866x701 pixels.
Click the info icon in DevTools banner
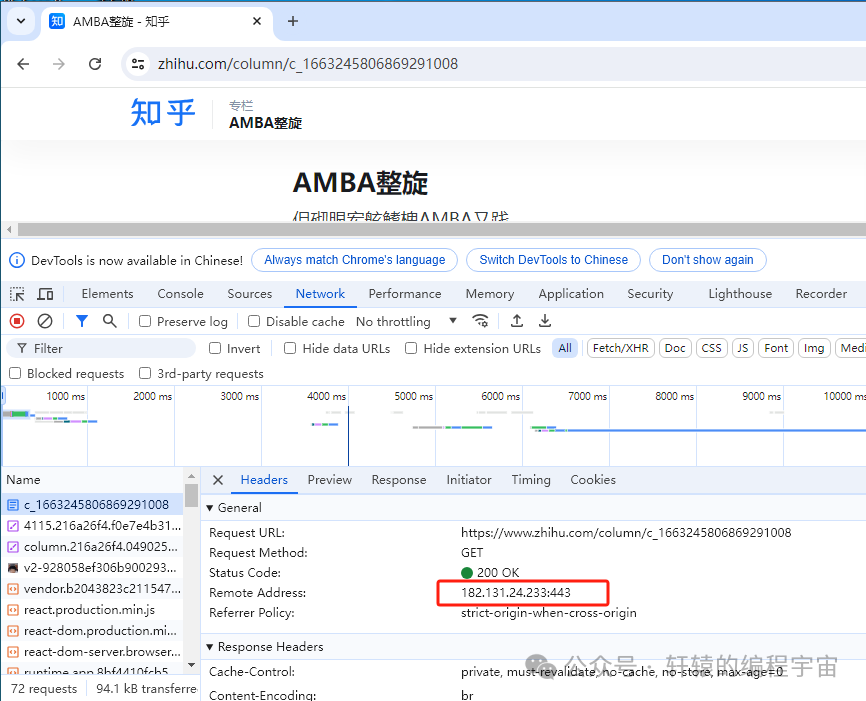click(x=17, y=260)
